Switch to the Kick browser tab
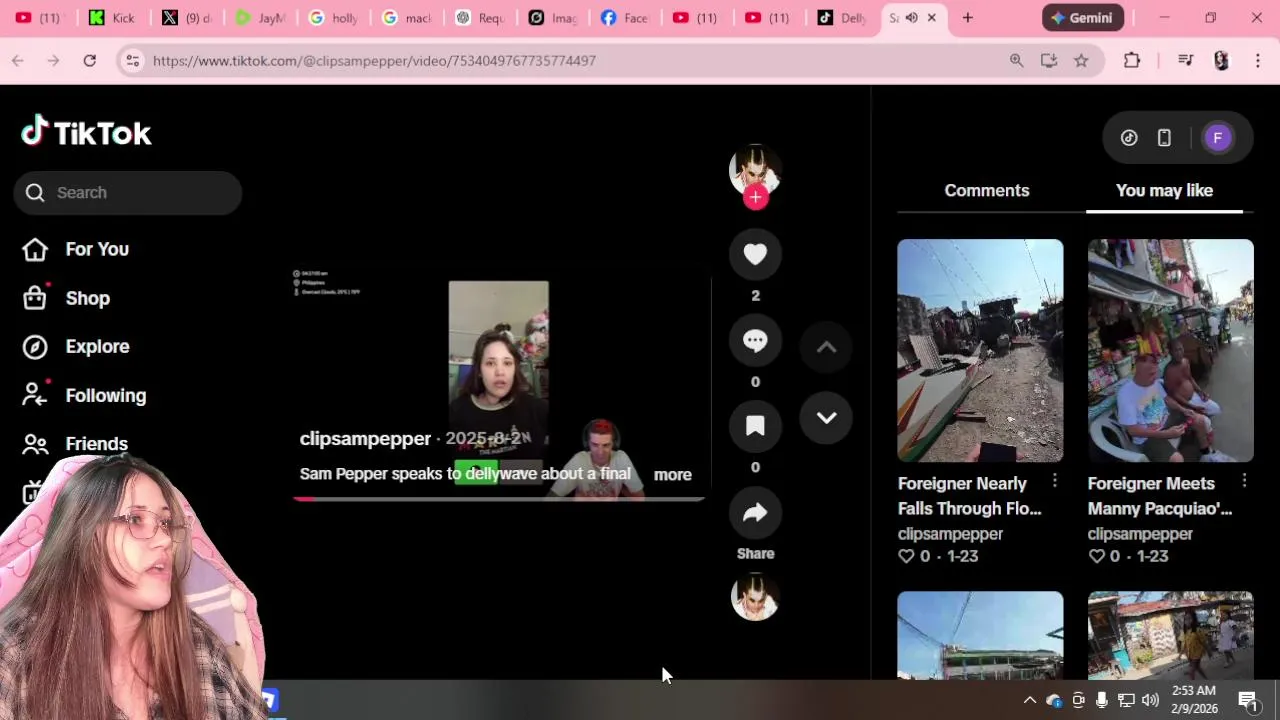1280x720 pixels. pyautogui.click(x=111, y=18)
